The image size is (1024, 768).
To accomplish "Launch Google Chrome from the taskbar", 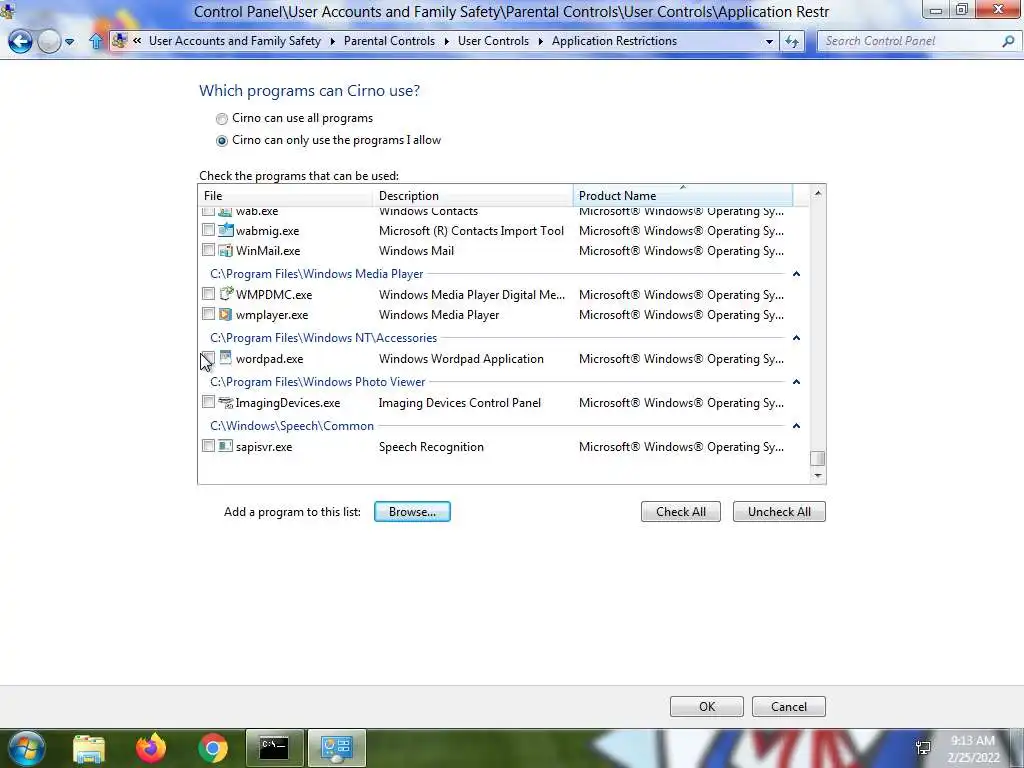I will [x=213, y=748].
